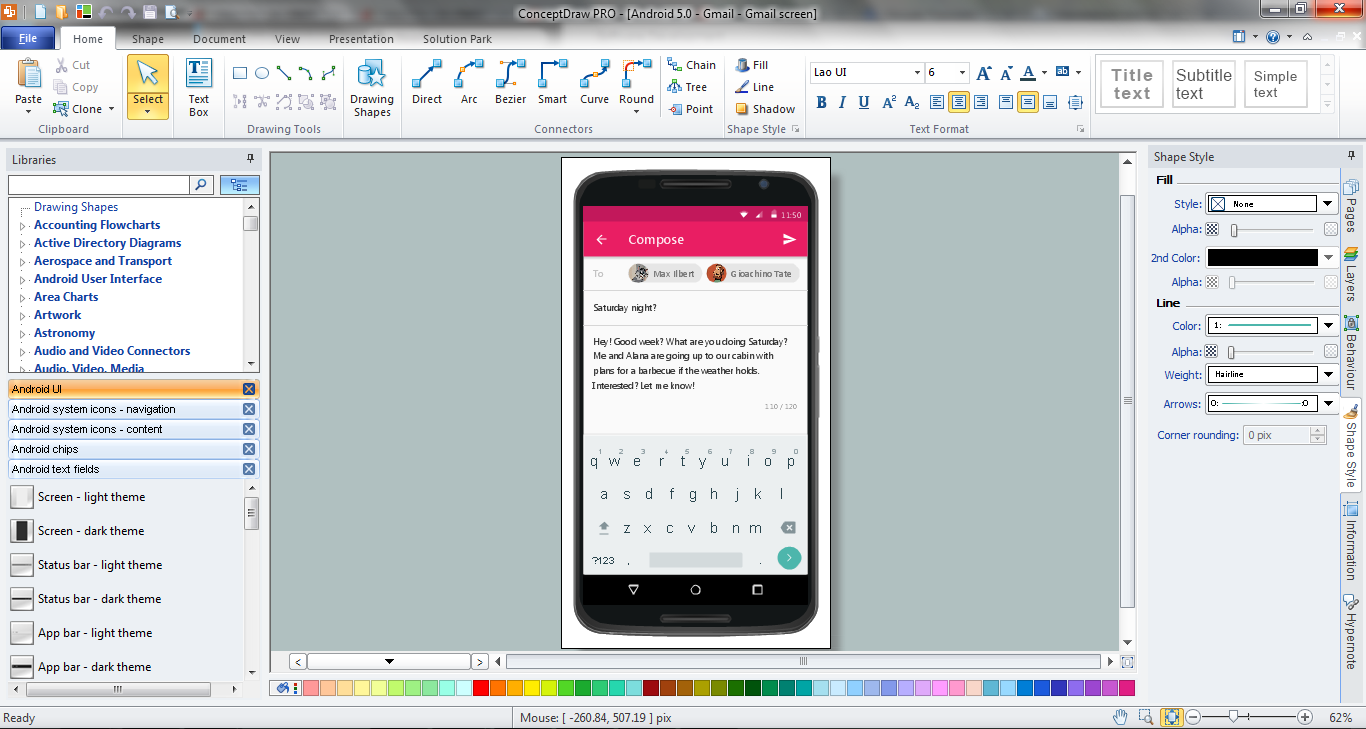This screenshot has width=1366, height=729.
Task: Toggle underline text formatting
Action: point(864,102)
